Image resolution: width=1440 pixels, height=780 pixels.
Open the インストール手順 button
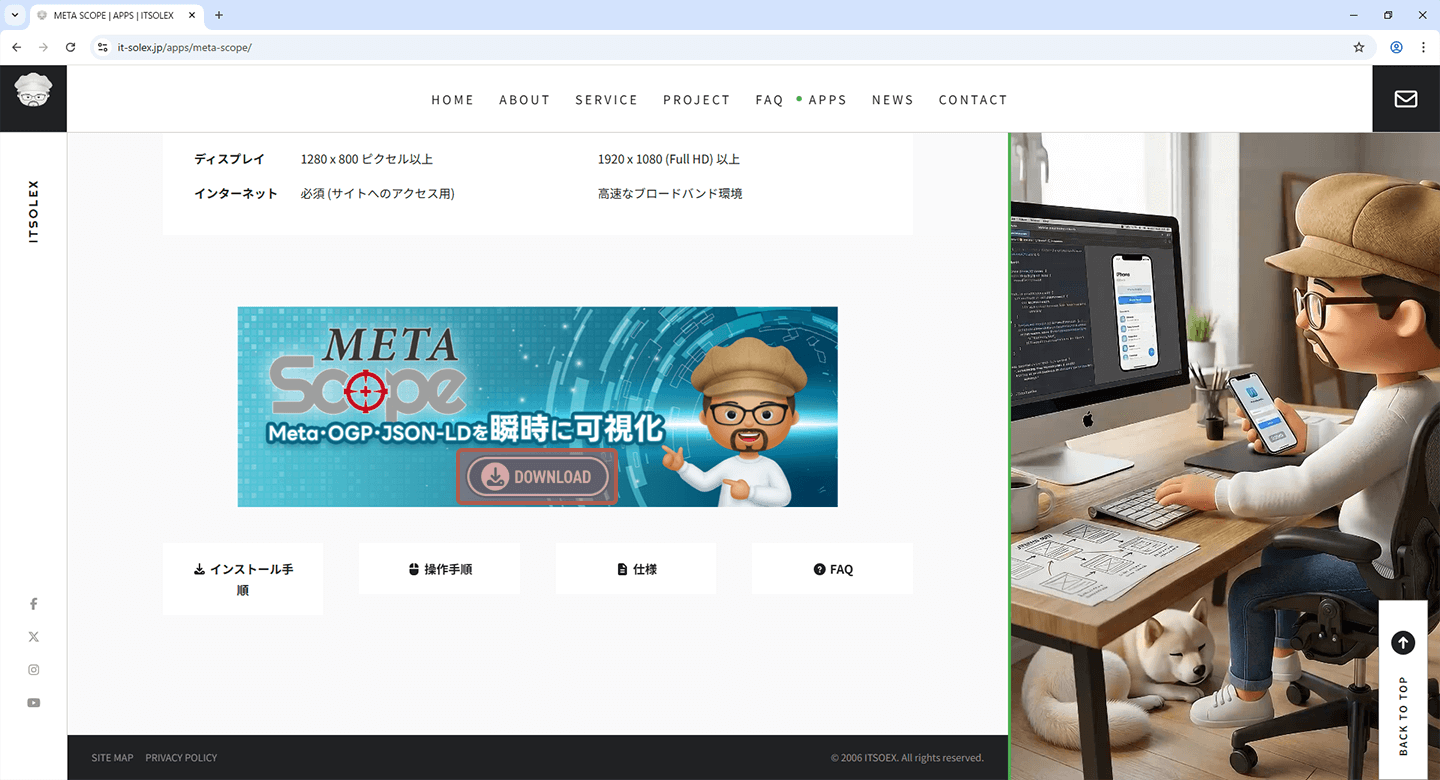click(243, 579)
